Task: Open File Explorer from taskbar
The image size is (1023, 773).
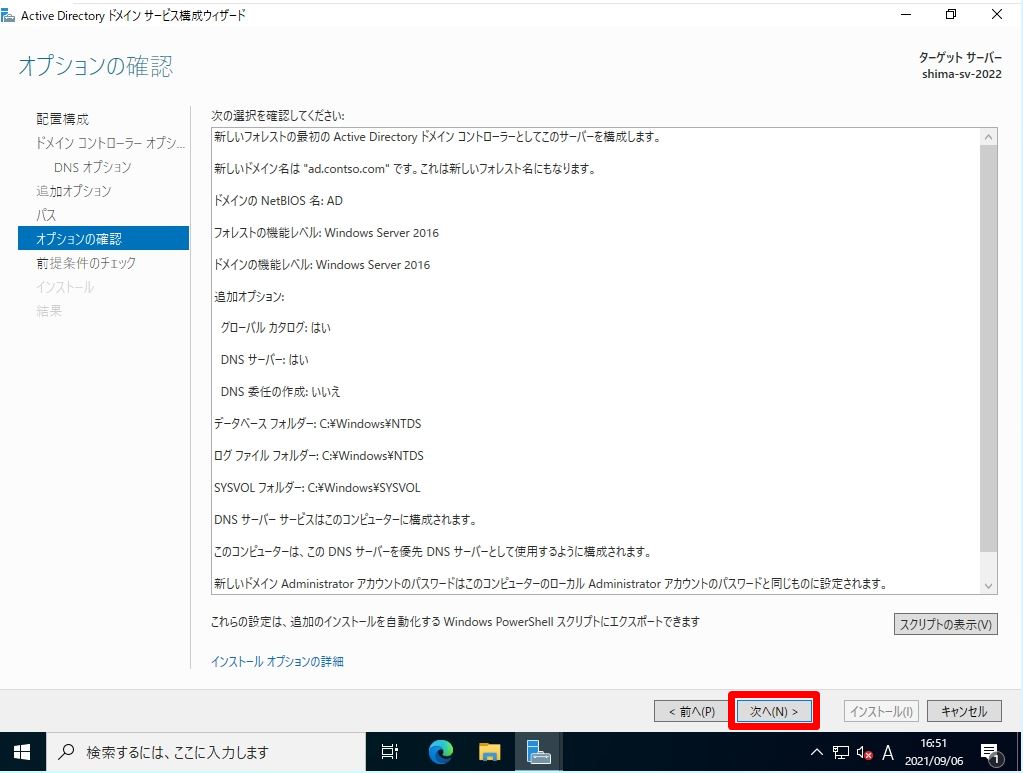Action: coord(489,752)
